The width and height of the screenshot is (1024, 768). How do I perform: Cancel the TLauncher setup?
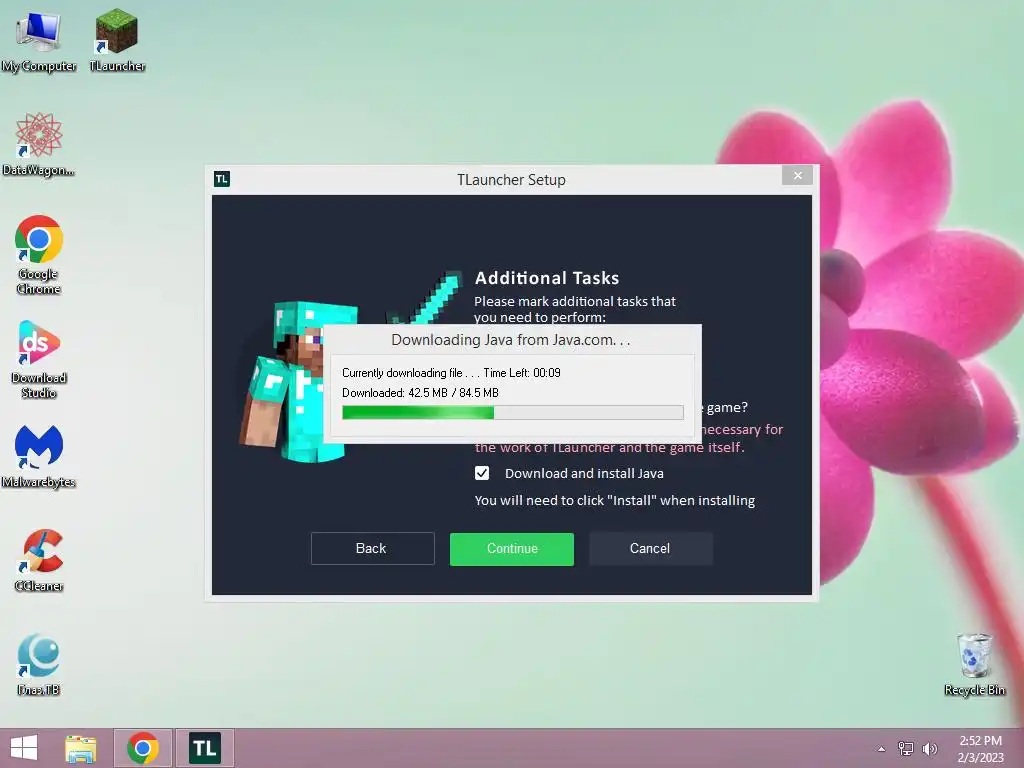pyautogui.click(x=650, y=549)
